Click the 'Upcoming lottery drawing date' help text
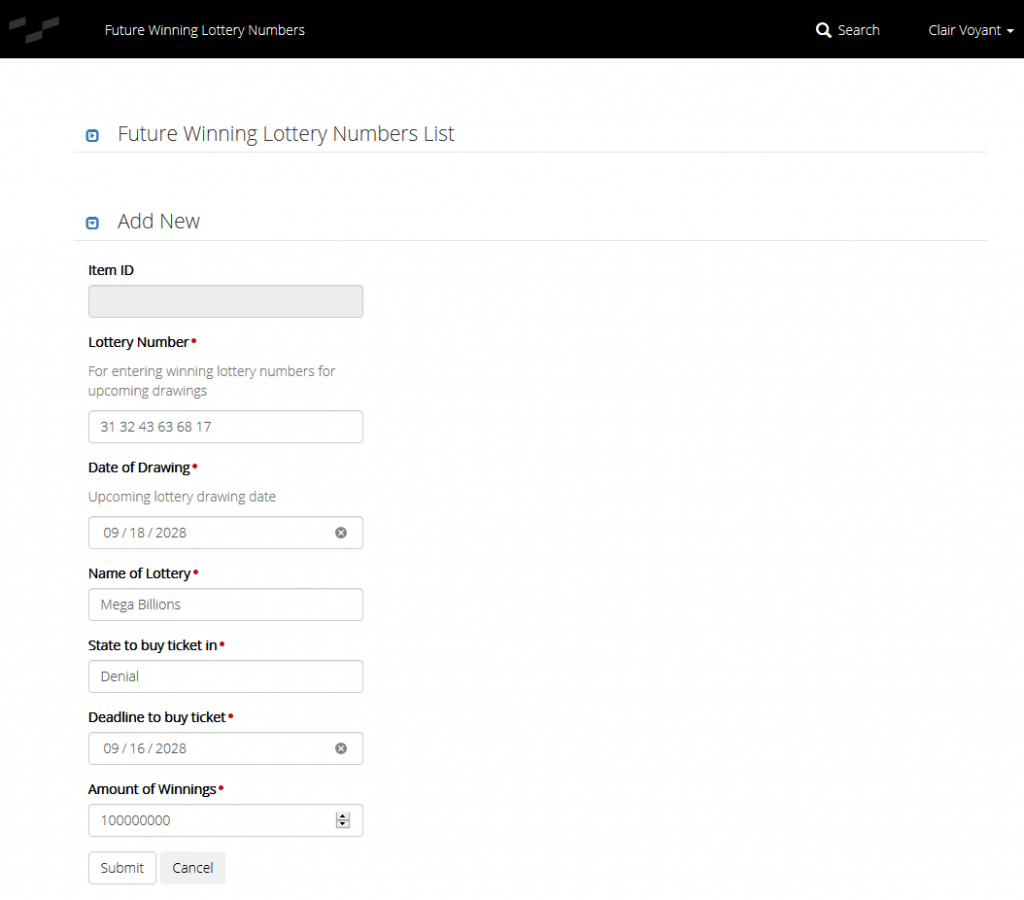Viewport: 1024px width, 900px height. (x=182, y=497)
